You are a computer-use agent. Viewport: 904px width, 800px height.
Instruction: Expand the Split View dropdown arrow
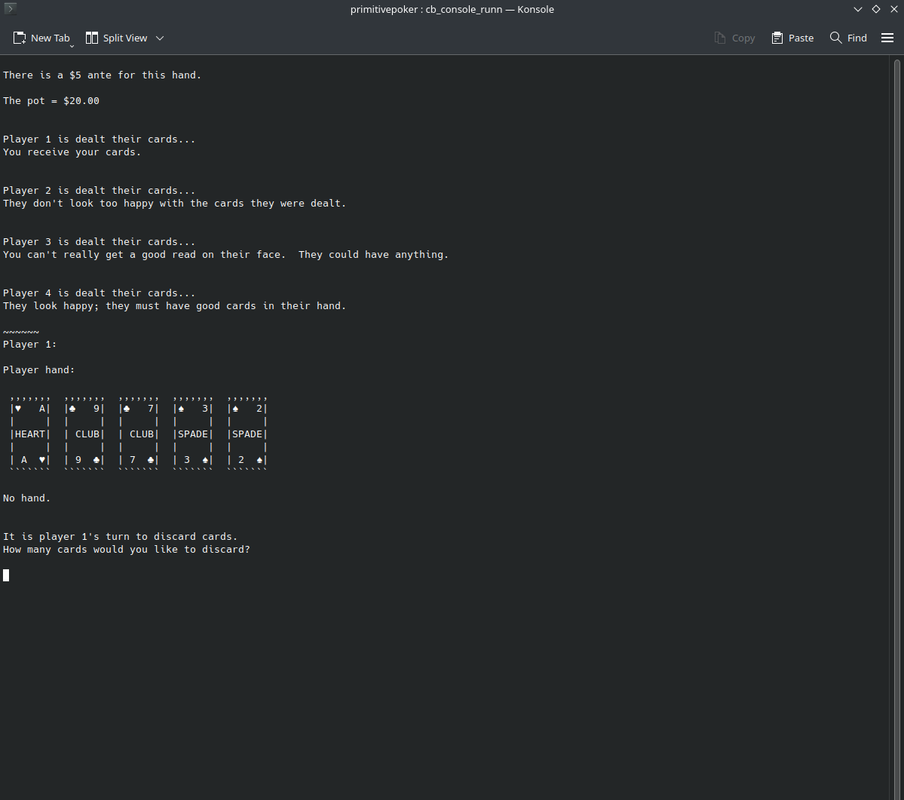(160, 38)
